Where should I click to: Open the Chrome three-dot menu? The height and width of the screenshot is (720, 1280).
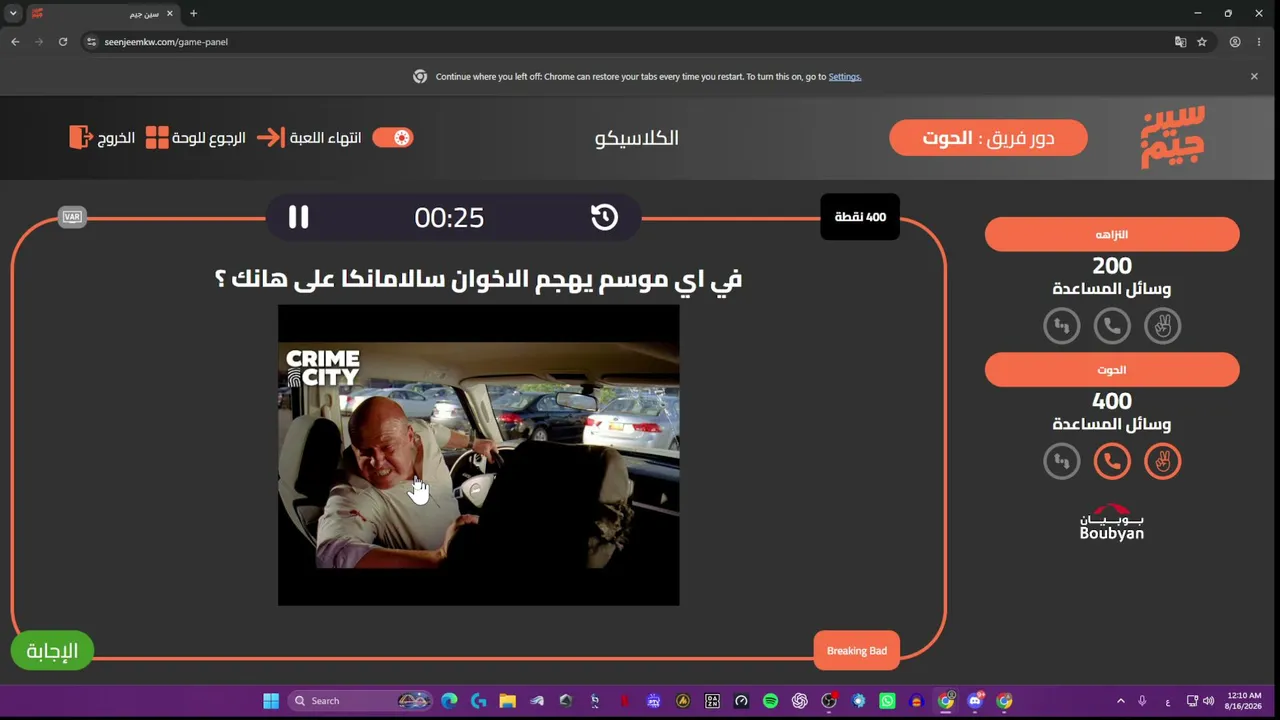(x=1259, y=42)
